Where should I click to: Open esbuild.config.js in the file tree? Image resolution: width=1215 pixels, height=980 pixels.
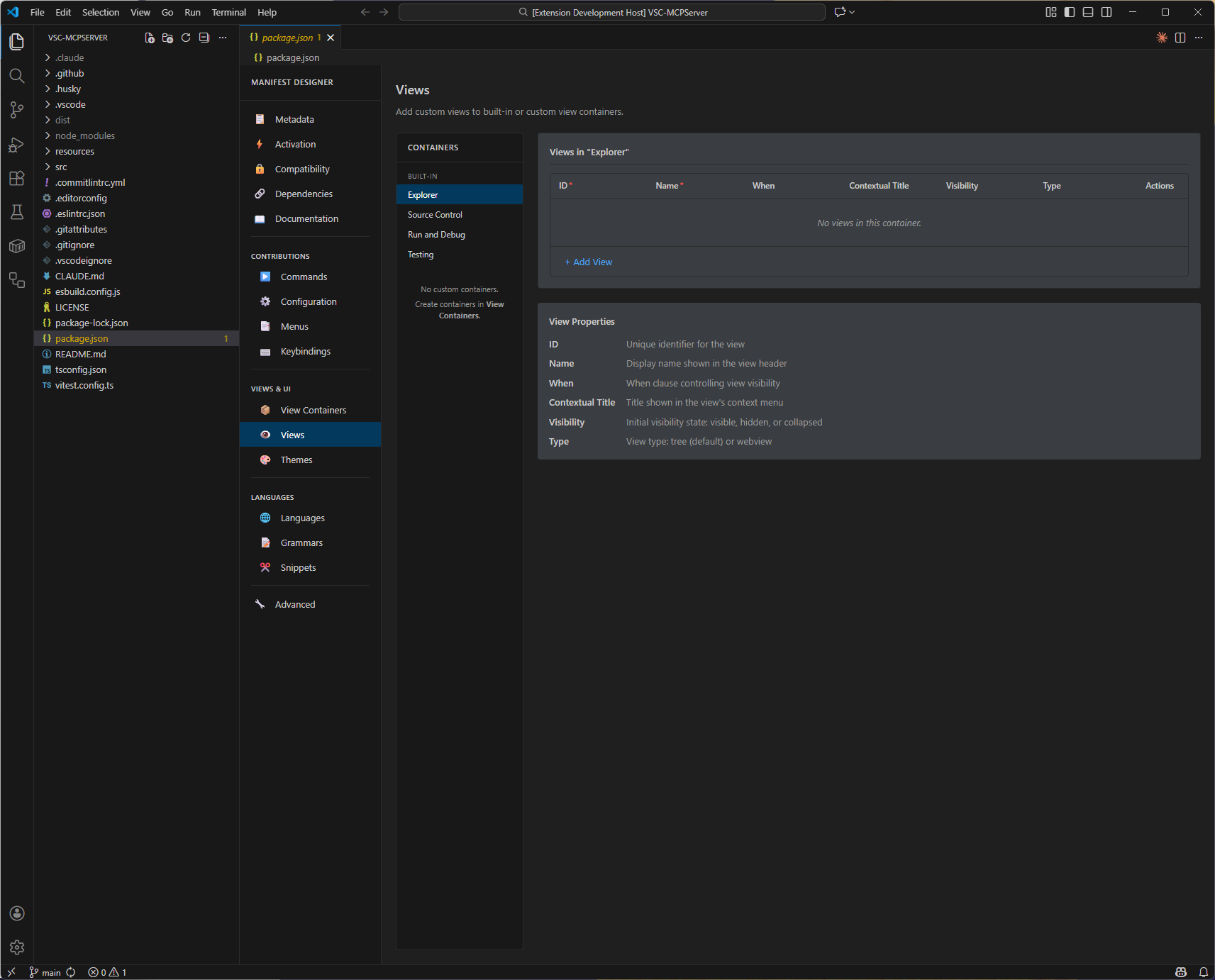tap(136, 291)
